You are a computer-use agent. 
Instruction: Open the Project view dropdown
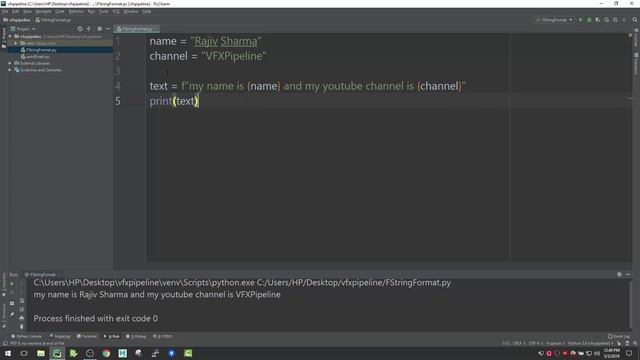click(x=23, y=29)
